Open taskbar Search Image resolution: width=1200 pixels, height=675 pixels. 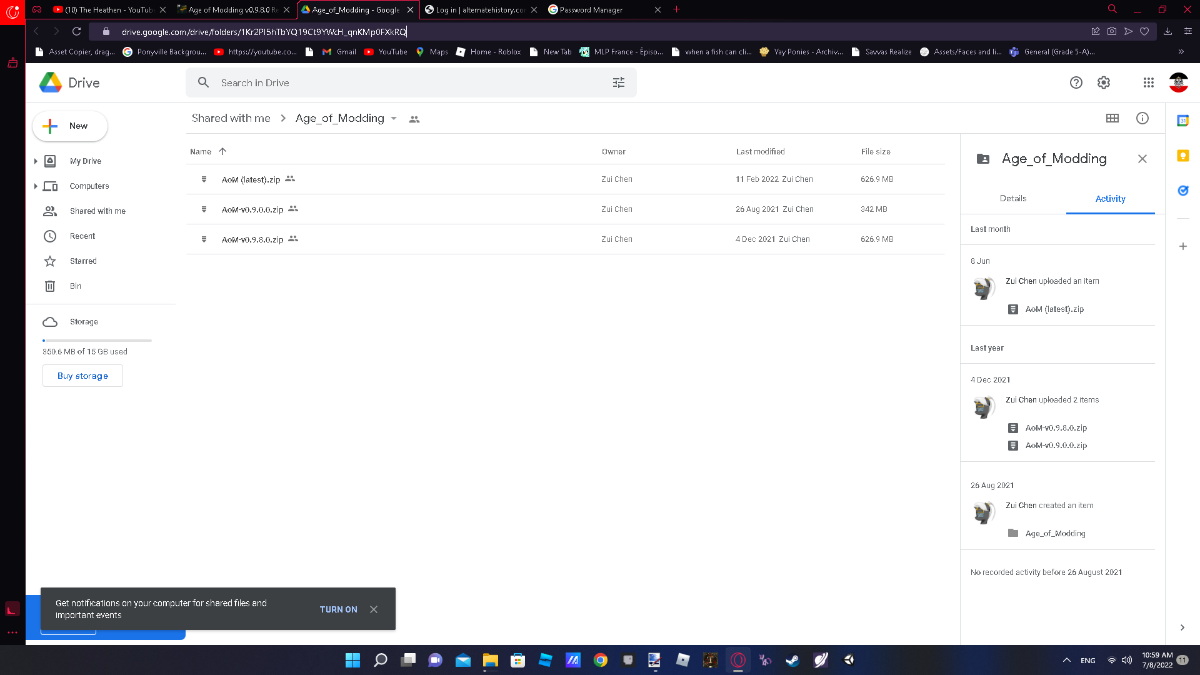coord(380,660)
